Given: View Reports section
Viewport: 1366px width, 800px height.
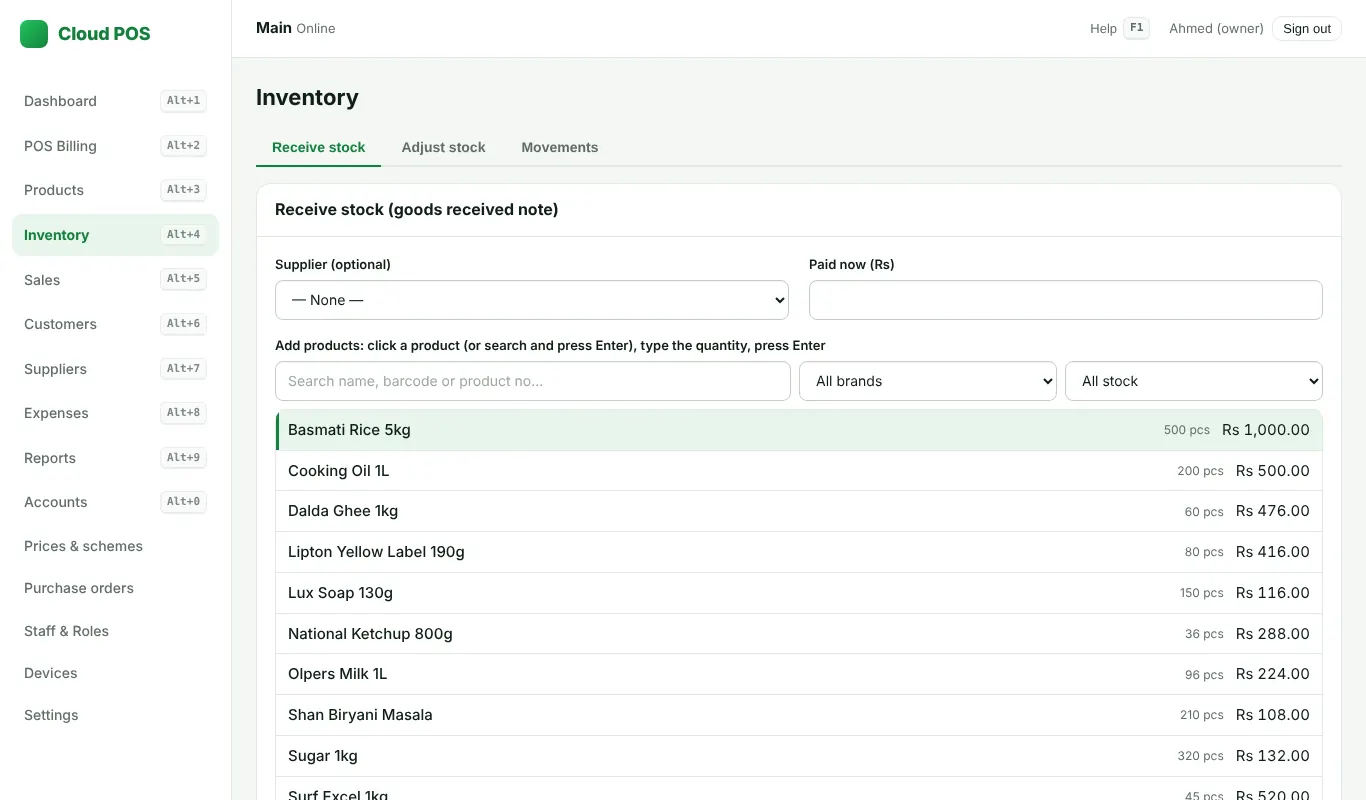Looking at the screenshot, I should (x=115, y=458).
